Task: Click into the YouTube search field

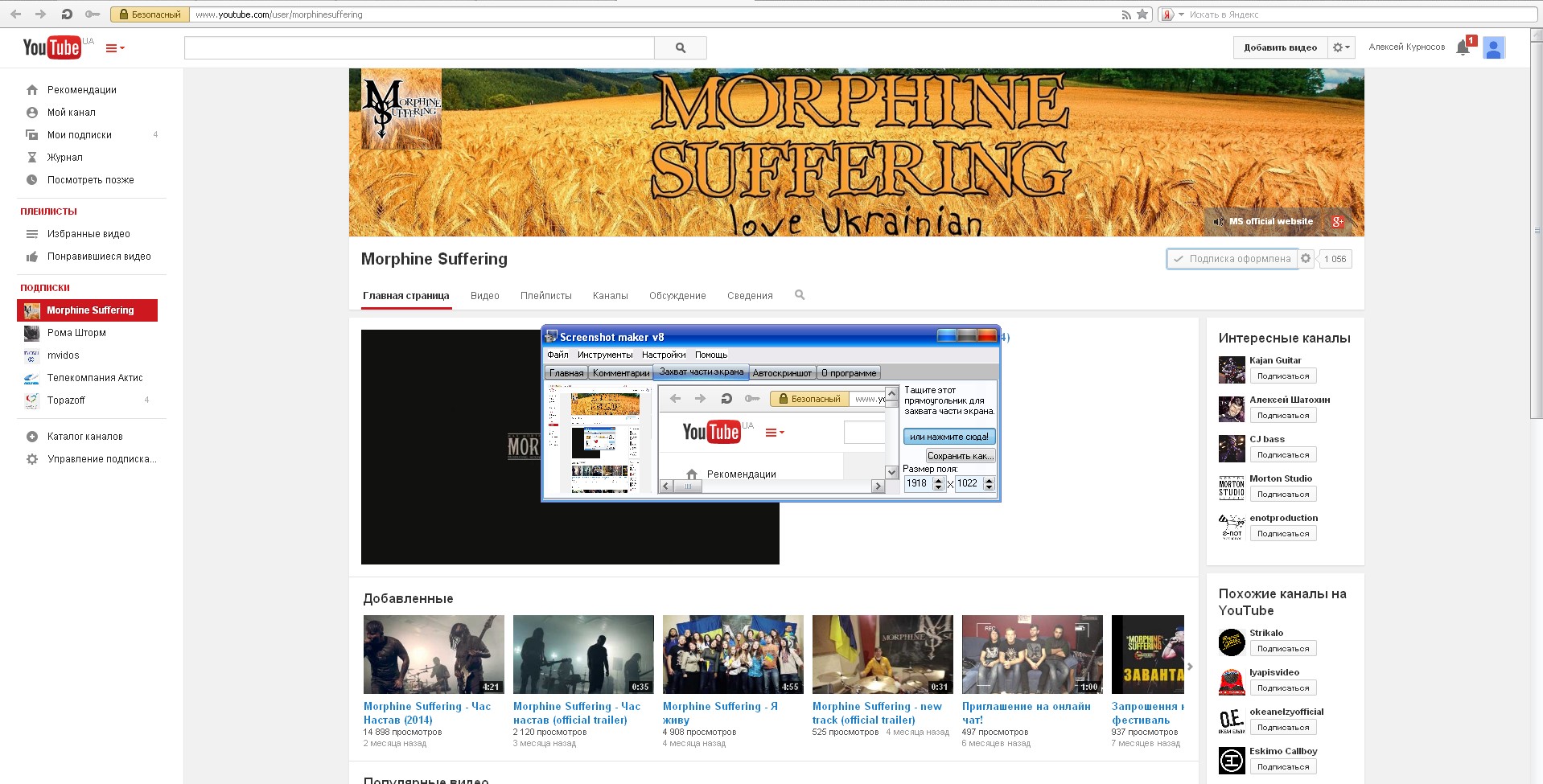Action: tap(419, 47)
